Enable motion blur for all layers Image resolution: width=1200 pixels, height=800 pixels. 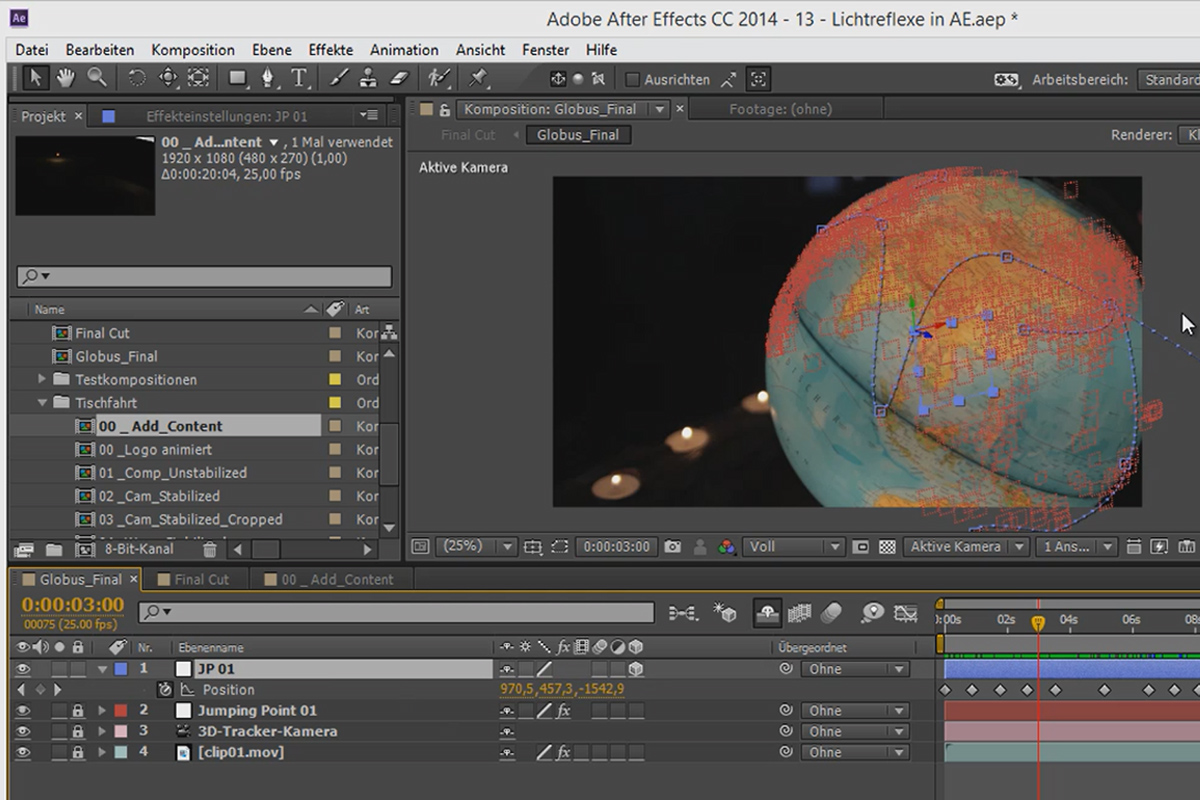[x=832, y=612]
